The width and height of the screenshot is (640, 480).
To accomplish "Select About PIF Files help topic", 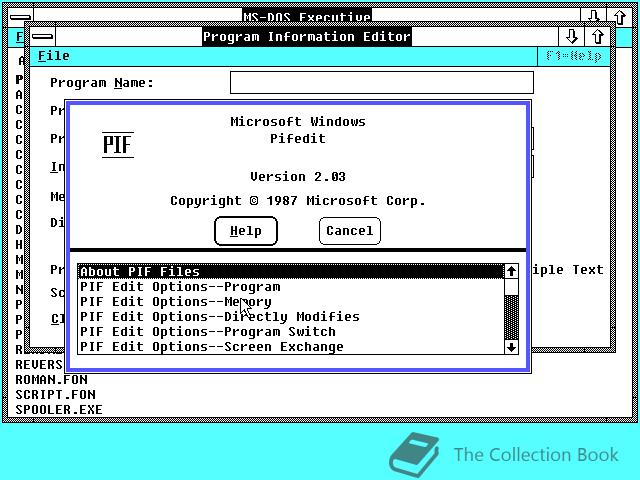I will (291, 271).
